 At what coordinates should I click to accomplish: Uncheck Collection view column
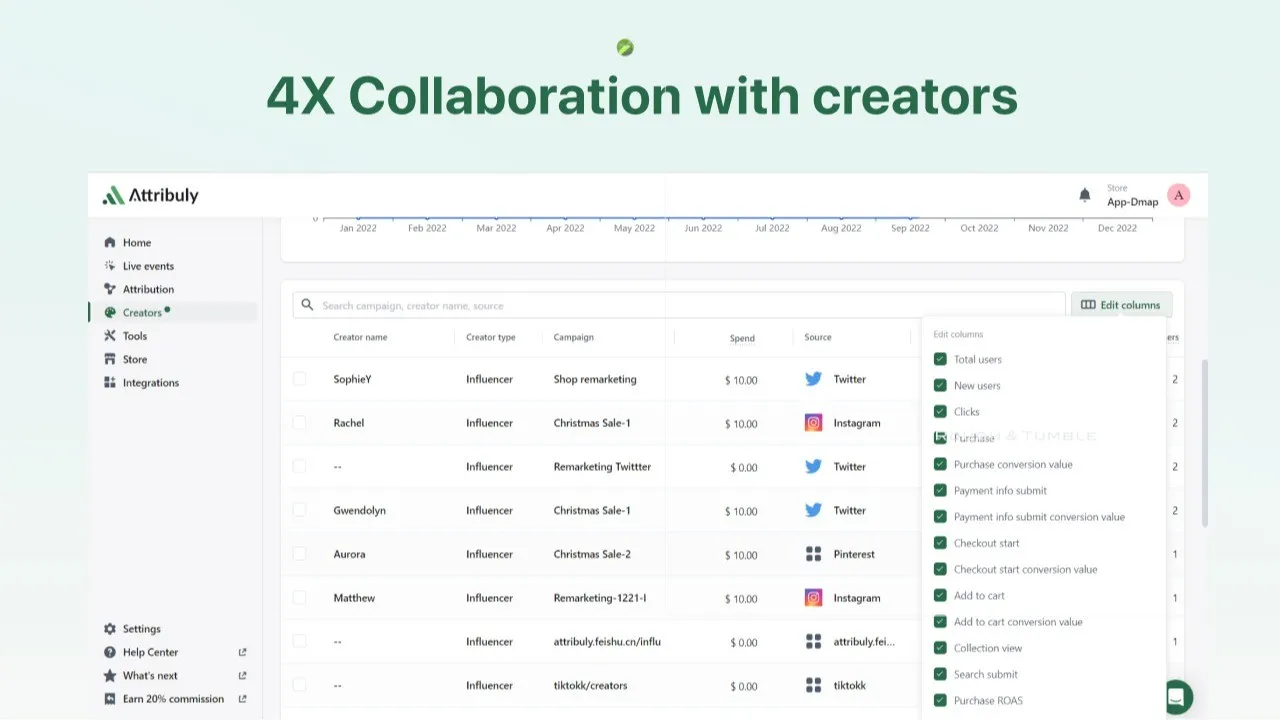[940, 648]
